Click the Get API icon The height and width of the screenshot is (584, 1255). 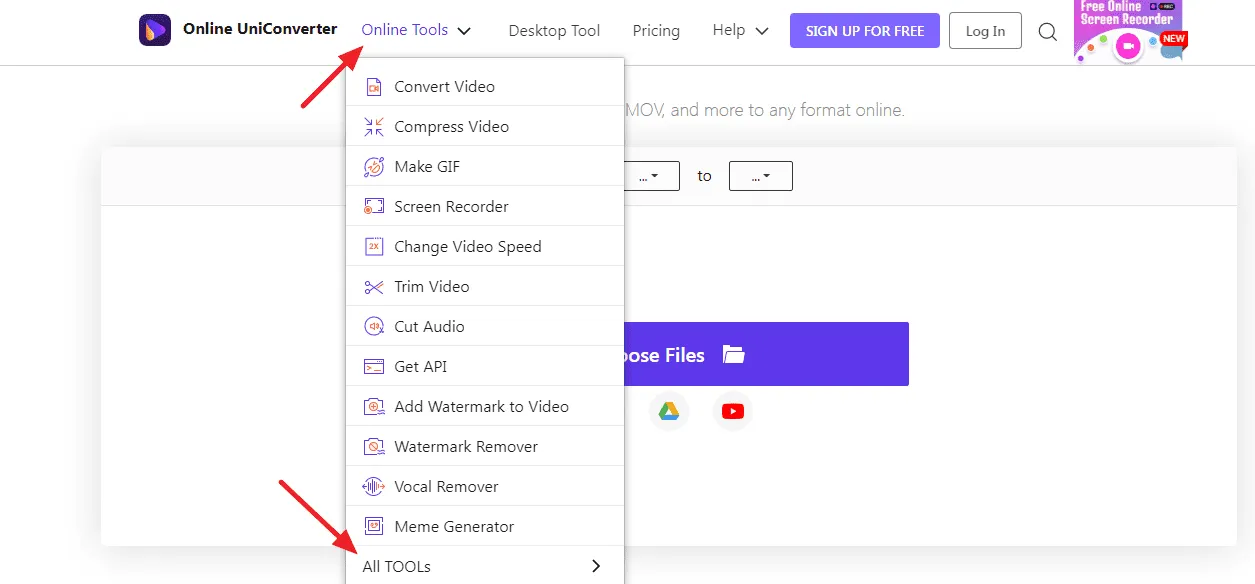coord(374,367)
